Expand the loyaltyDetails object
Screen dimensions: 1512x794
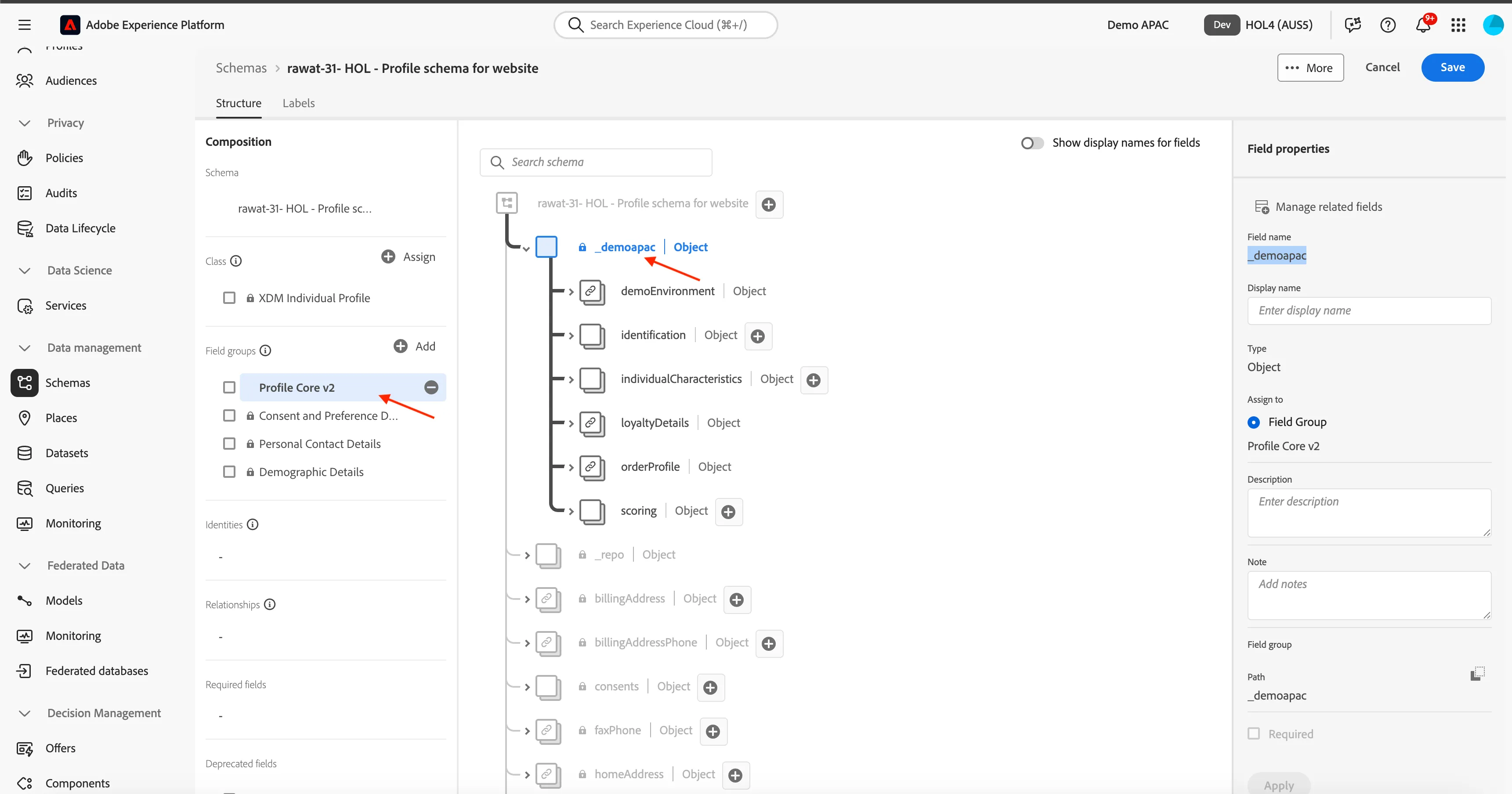click(x=571, y=424)
